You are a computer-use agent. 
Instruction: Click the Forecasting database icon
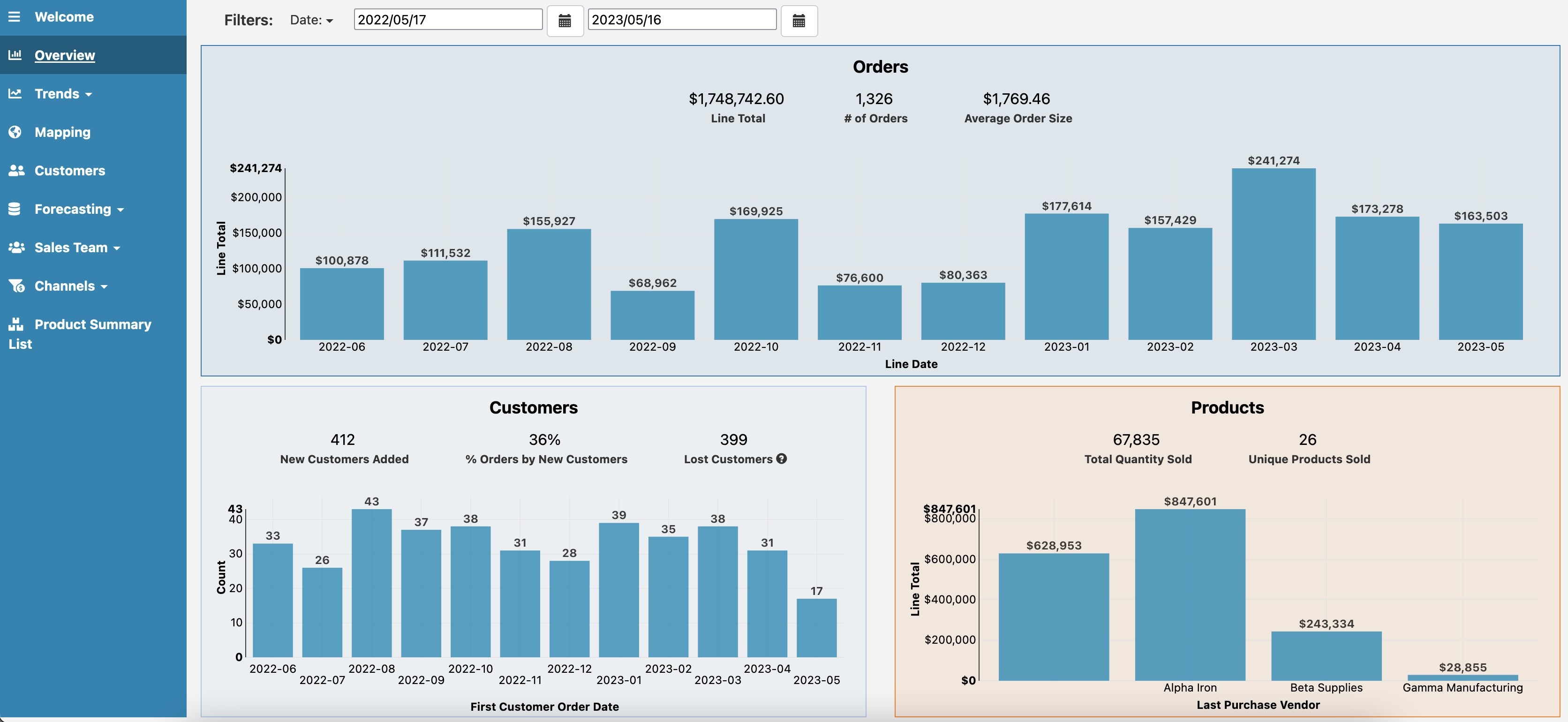coord(15,209)
